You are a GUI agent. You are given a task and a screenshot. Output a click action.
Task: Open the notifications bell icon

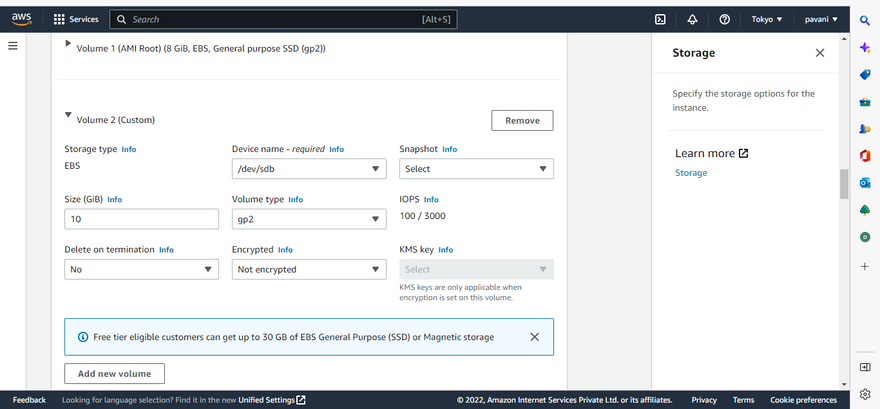coord(692,19)
